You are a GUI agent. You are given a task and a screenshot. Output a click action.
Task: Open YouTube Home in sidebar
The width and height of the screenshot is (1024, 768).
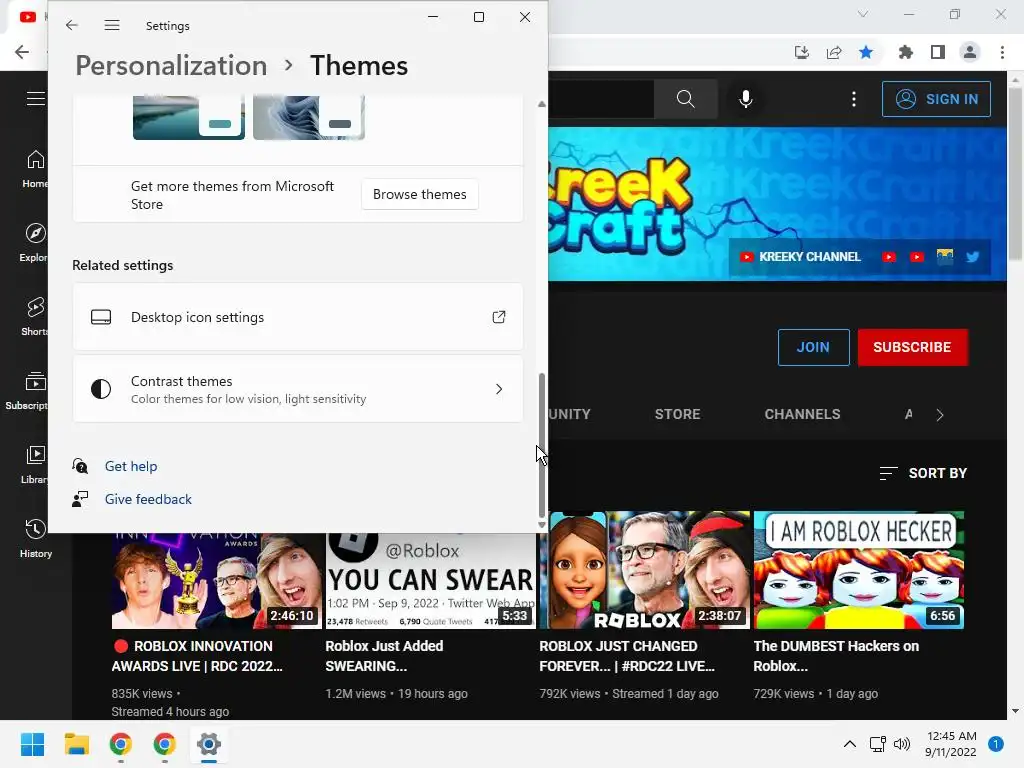35,168
